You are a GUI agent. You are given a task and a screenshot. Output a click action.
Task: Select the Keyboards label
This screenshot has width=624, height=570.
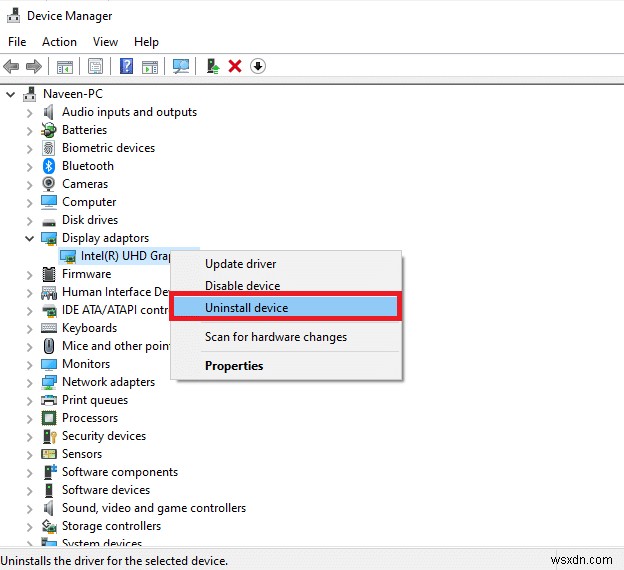point(90,328)
